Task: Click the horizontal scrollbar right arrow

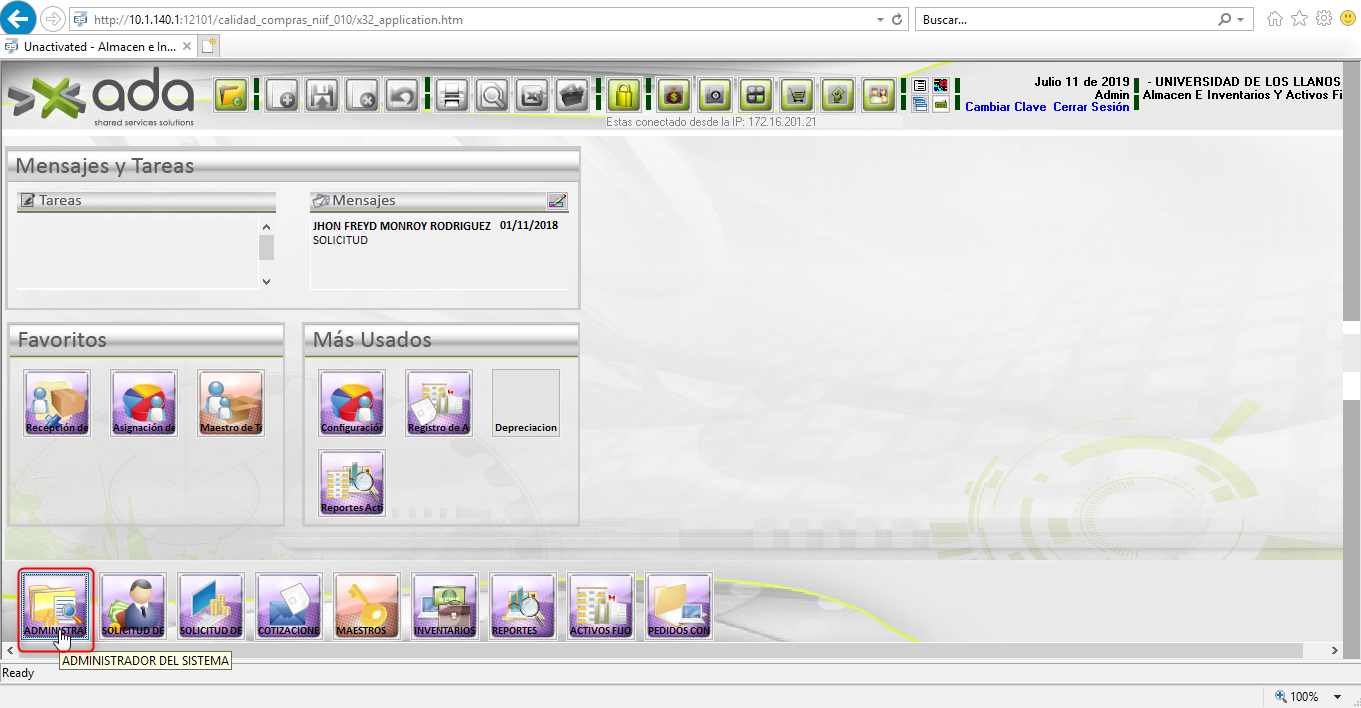Action: coord(1334,650)
